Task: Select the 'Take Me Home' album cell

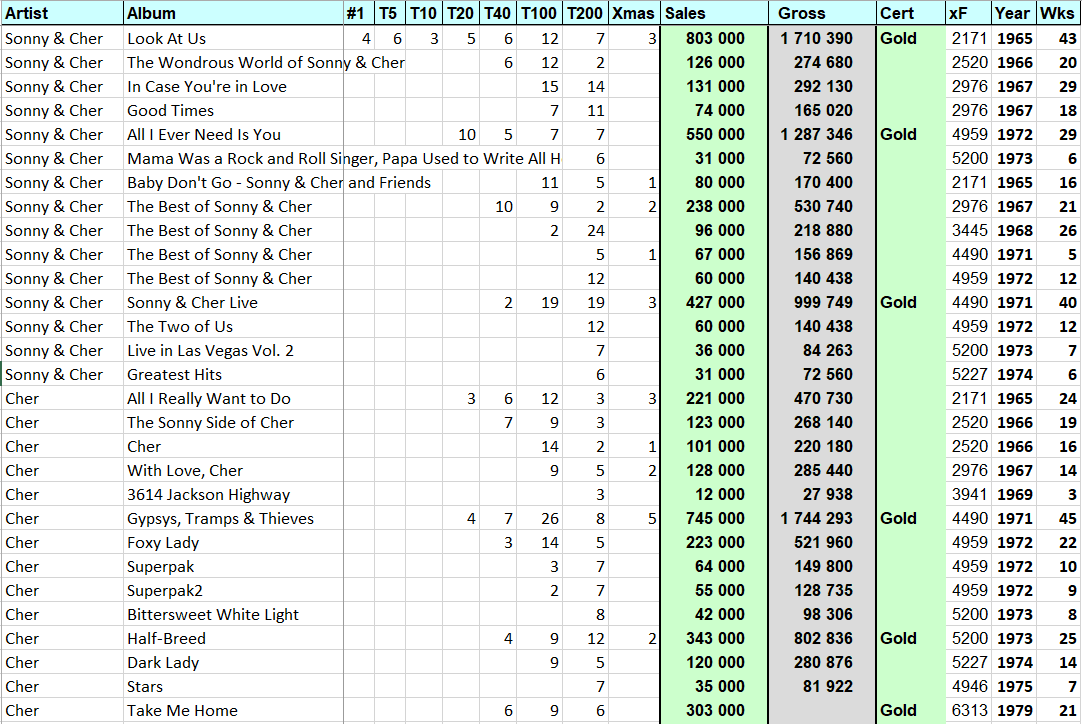Action: [233, 711]
